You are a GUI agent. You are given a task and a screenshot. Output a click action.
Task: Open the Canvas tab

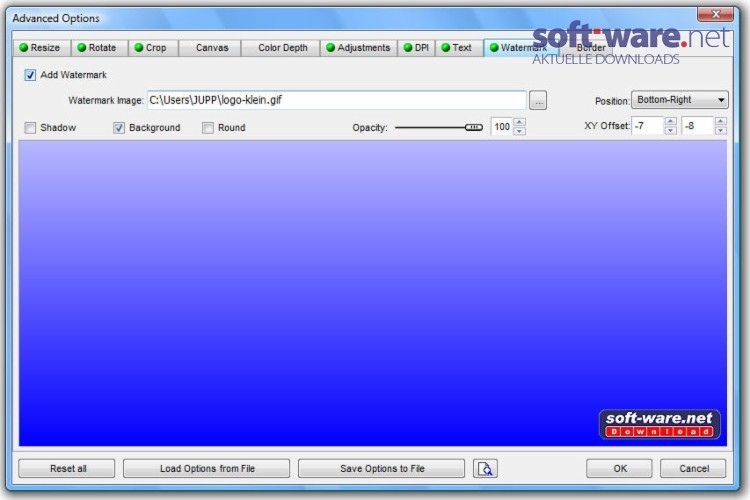210,48
